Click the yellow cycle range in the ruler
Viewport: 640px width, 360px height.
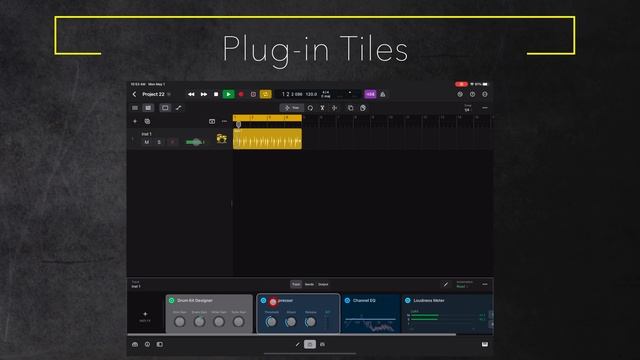click(267, 118)
